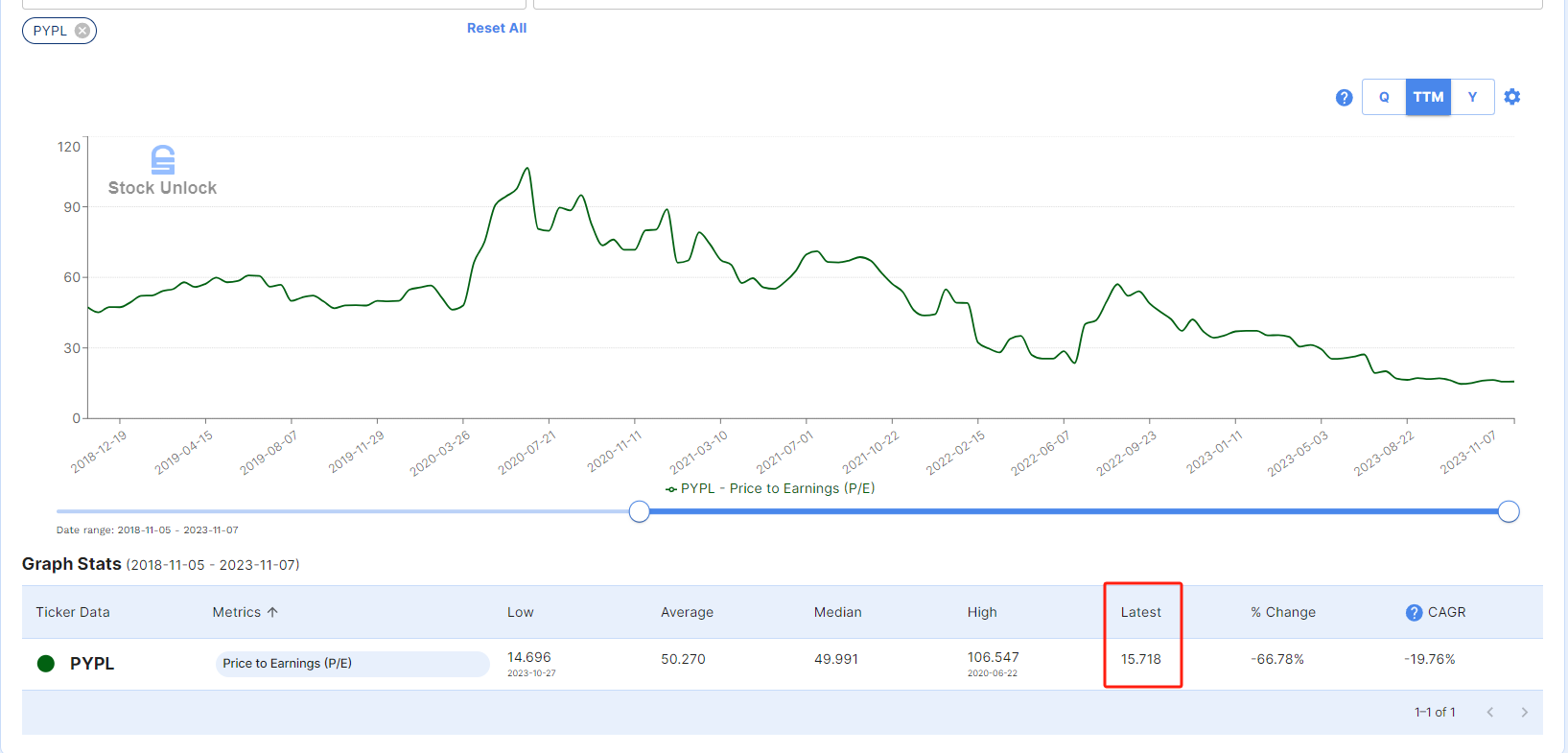Viewport: 1568px width, 753px height.
Task: Click the blue selected range slider track
Action: [1074, 511]
